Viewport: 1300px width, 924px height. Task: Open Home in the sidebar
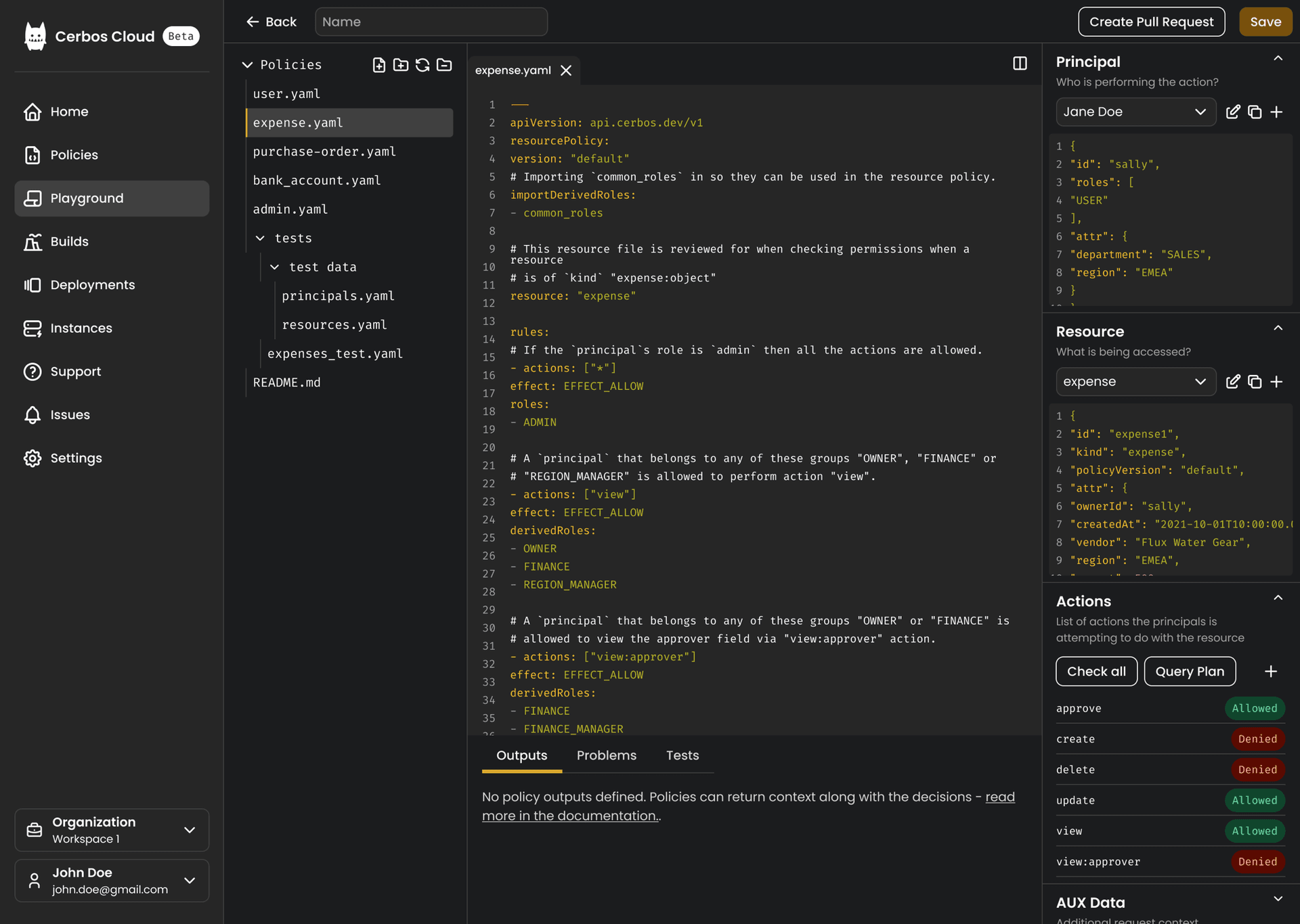[112, 112]
